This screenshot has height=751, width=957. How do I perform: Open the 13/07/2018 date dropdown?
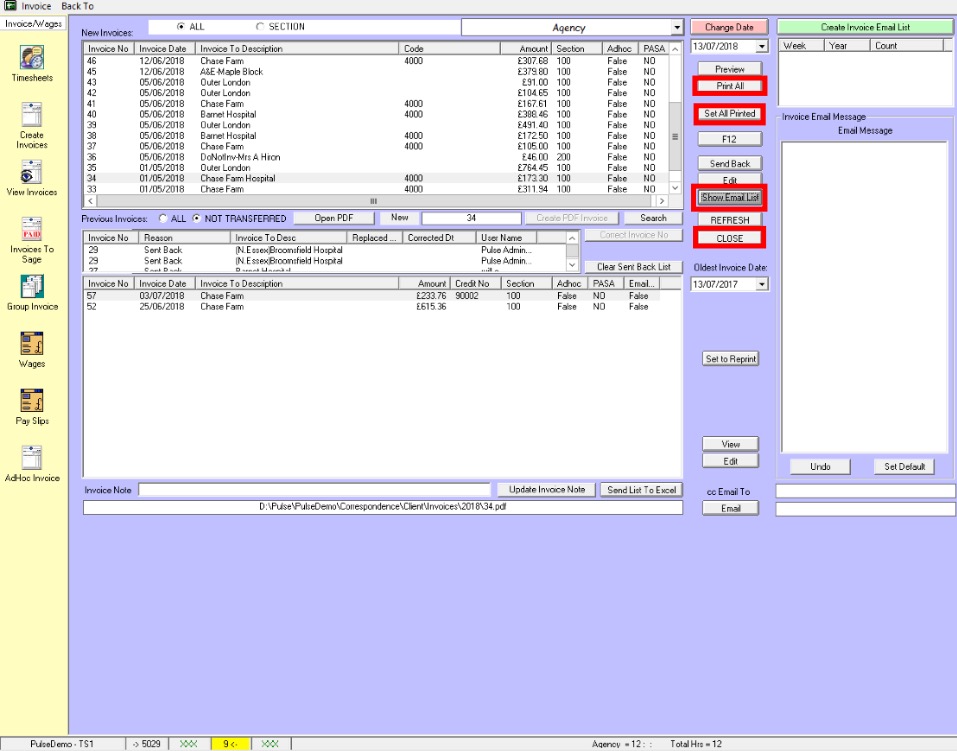762,46
